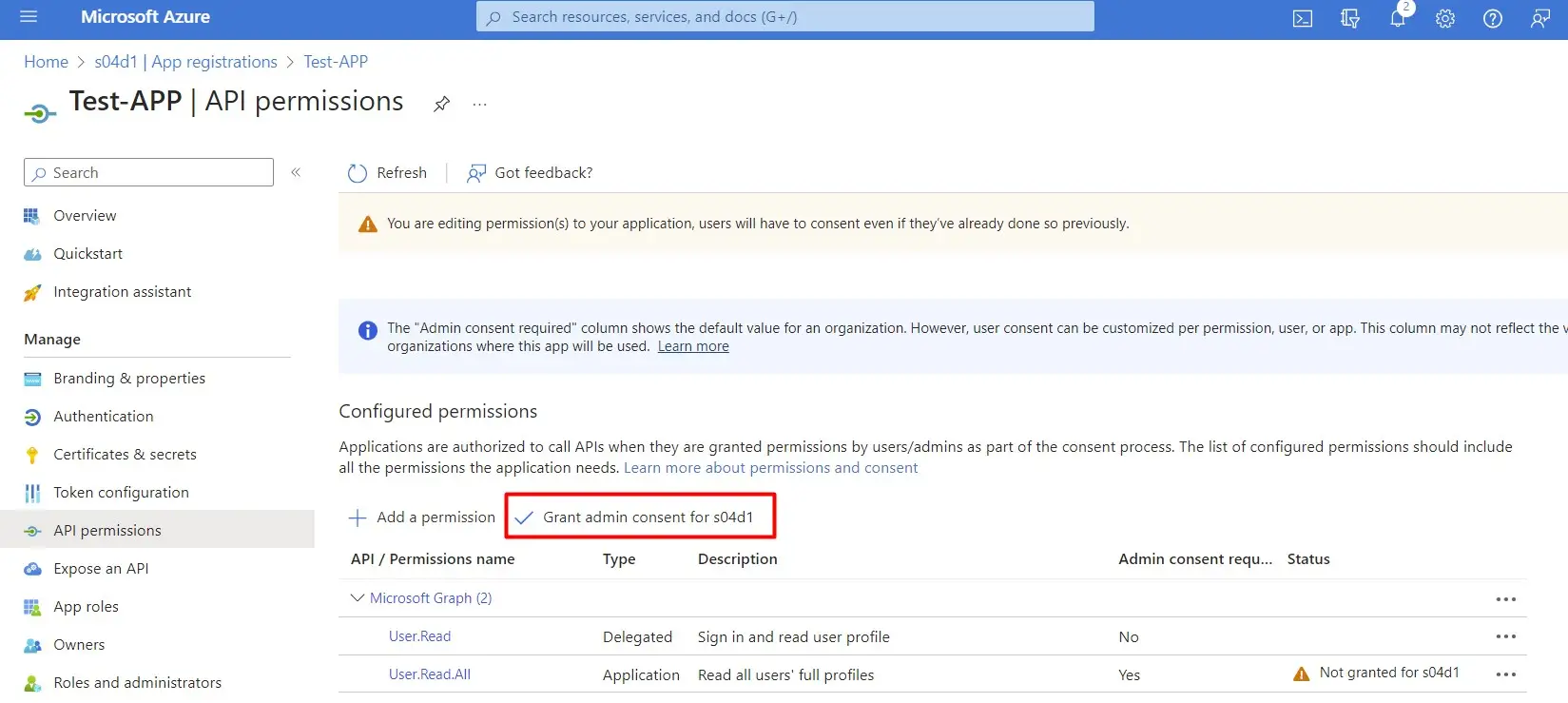Open more options for User.Read.All row

click(x=1506, y=674)
